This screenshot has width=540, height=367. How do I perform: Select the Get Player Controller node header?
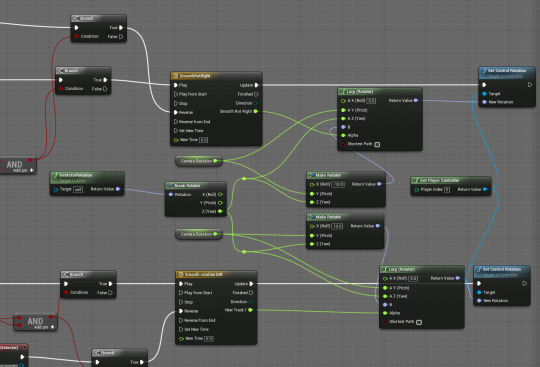[451, 180]
